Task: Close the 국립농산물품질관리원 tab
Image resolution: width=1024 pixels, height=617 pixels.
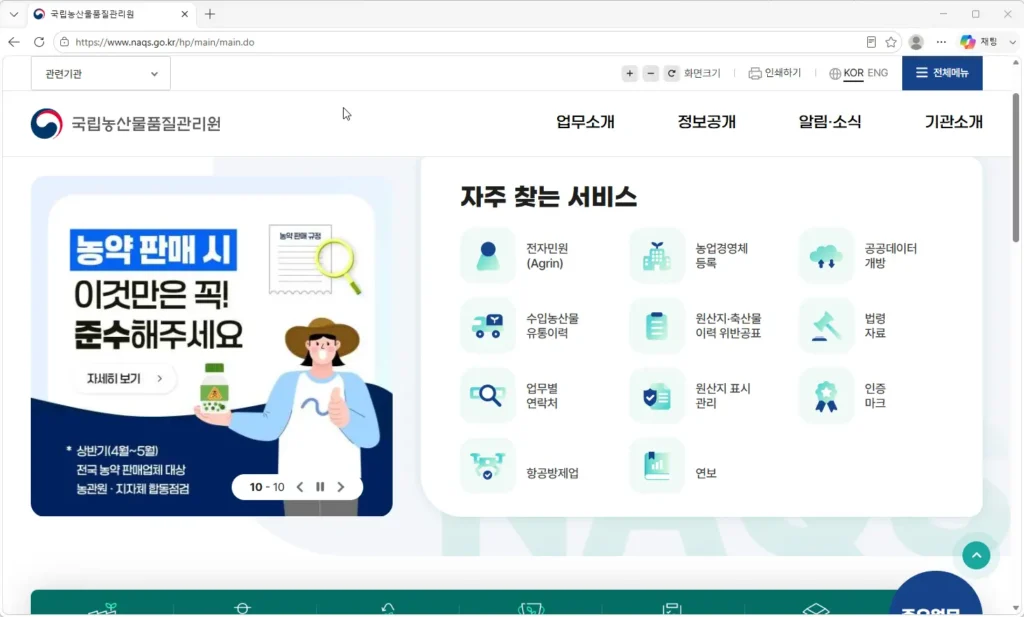Action: coord(184,14)
